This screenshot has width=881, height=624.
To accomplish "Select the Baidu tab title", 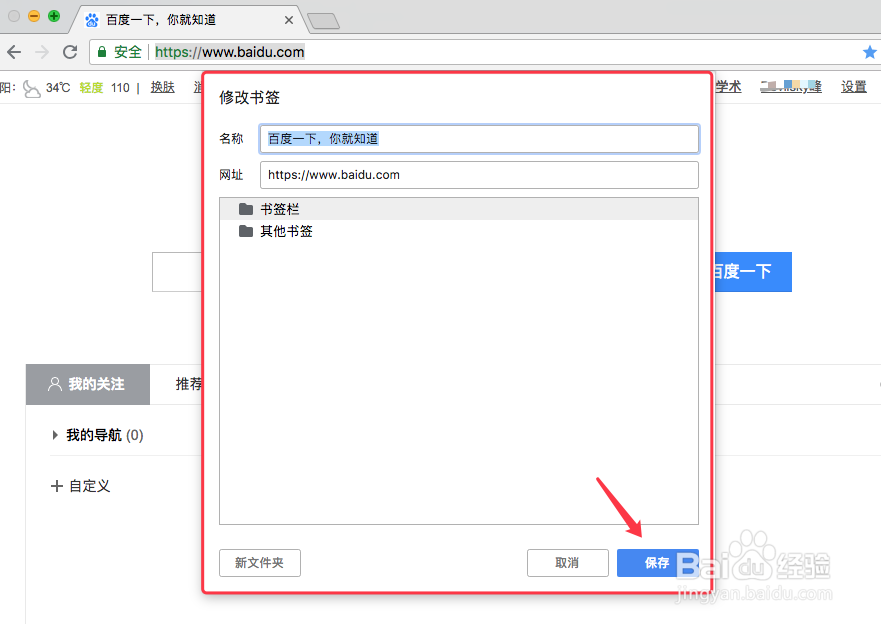I will (161, 20).
